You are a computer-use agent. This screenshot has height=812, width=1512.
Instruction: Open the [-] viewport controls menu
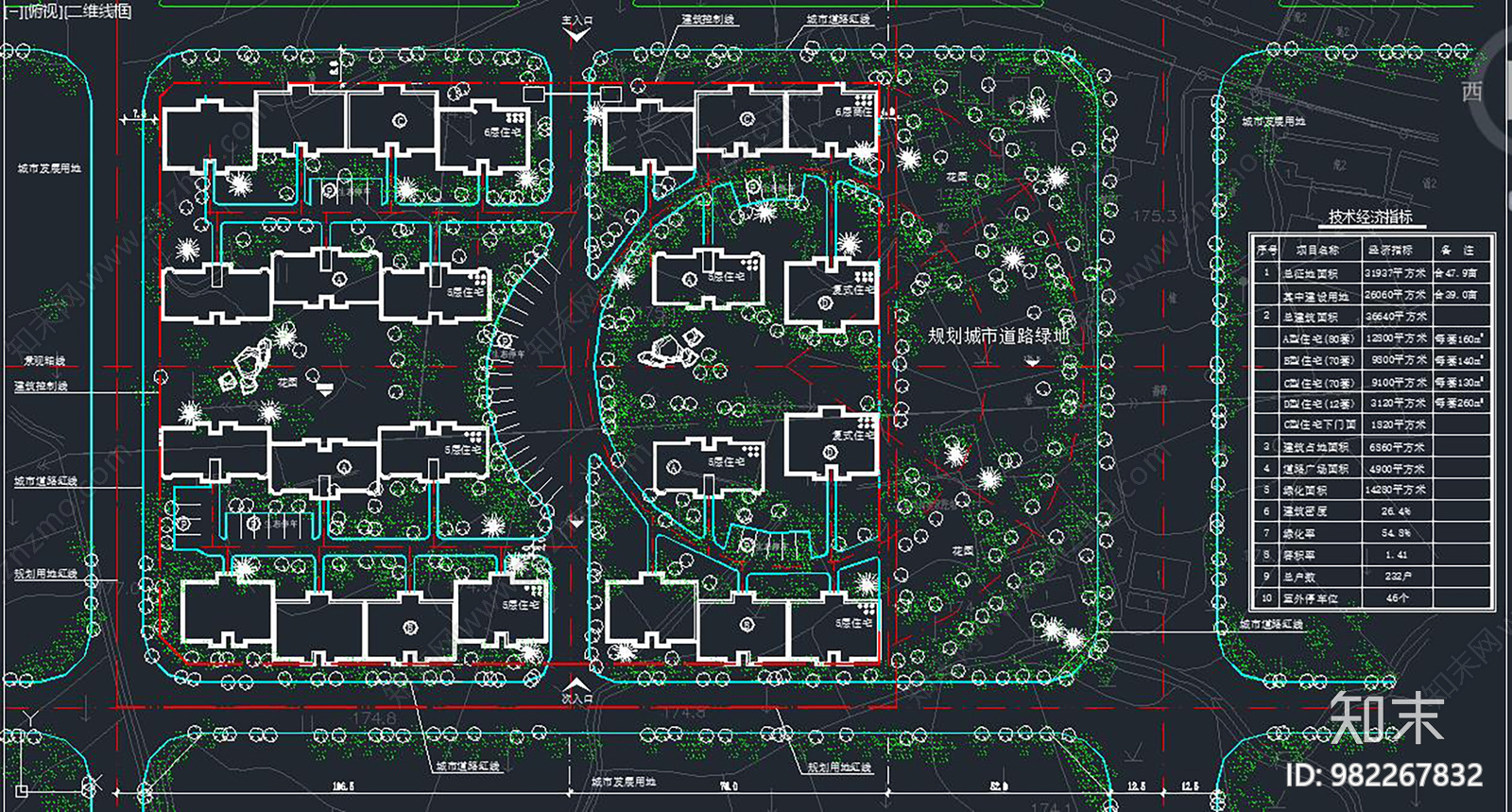(11, 12)
